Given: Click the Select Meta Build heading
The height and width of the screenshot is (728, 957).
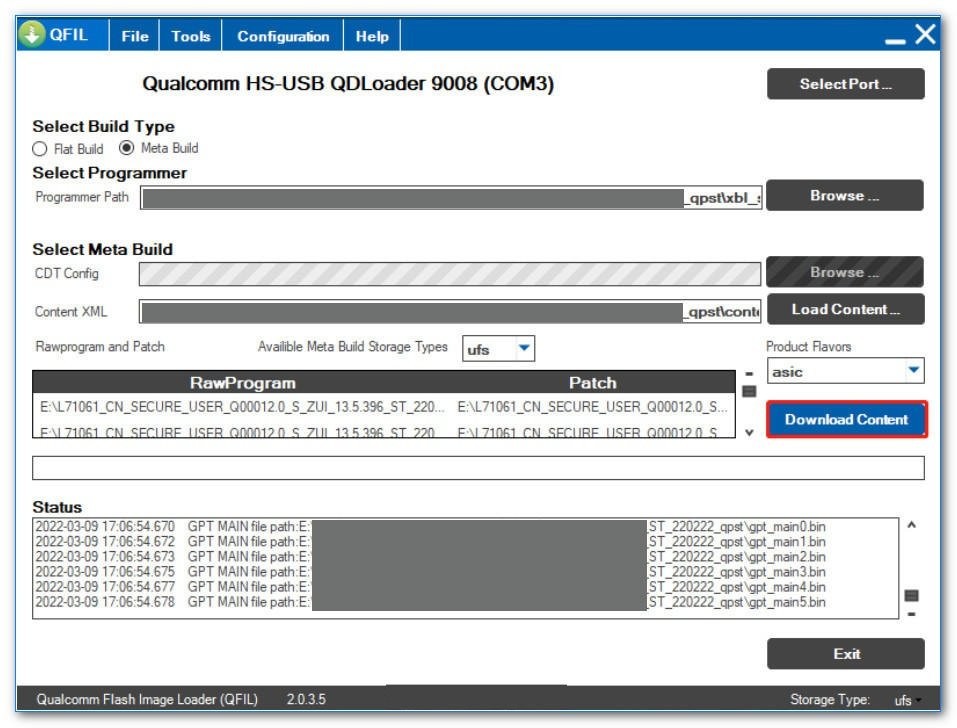Looking at the screenshot, I should (103, 250).
